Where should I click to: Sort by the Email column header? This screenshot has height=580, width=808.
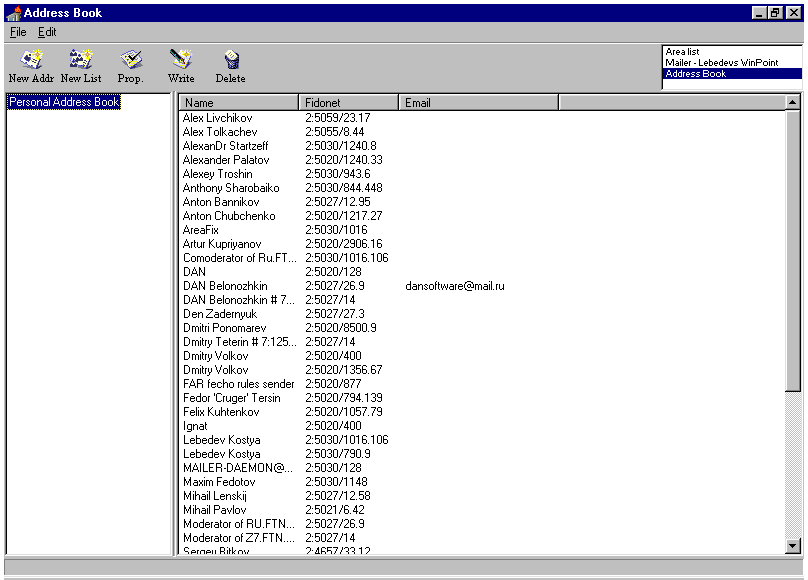pos(479,103)
